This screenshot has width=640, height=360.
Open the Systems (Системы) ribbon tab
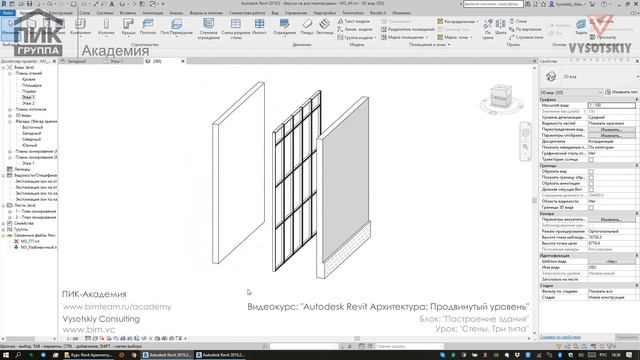pos(105,13)
